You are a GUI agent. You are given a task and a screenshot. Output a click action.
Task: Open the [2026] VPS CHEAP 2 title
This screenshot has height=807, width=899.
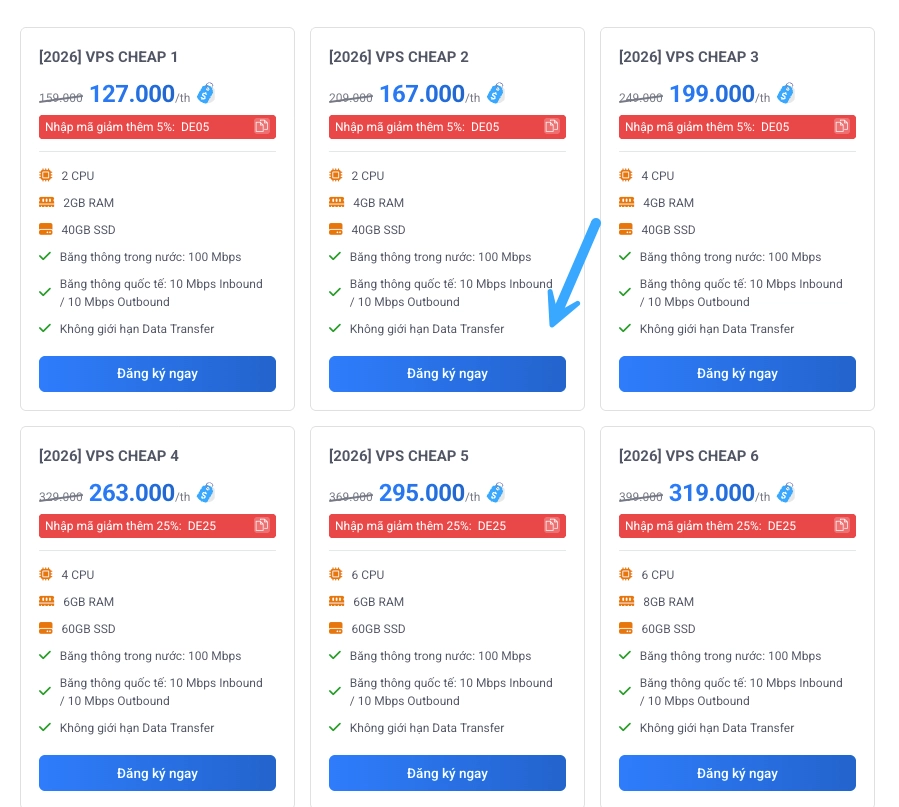pyautogui.click(x=398, y=57)
